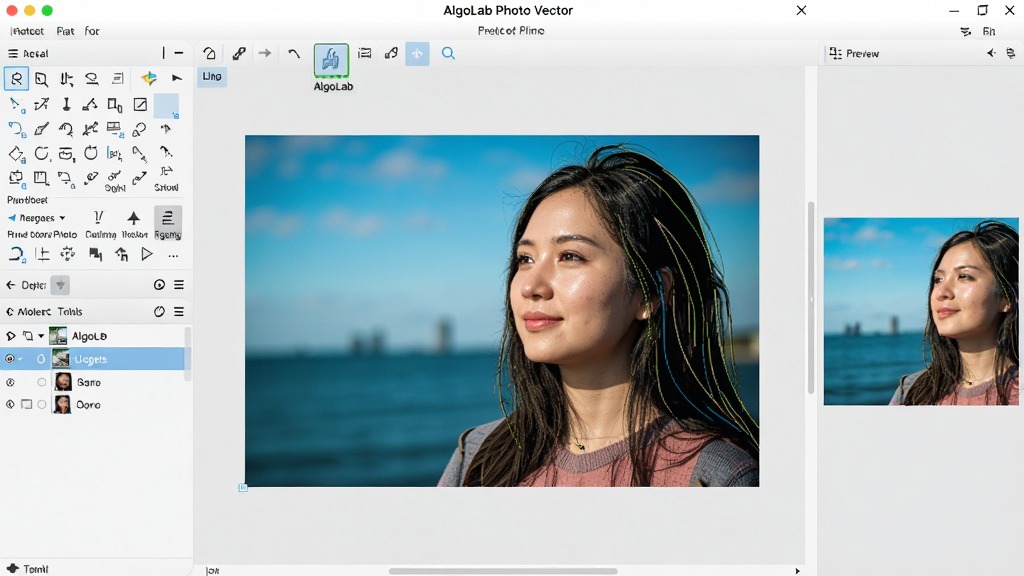Viewport: 1024px width, 576px height.
Task: Click the Preview panel left-arrow icon
Action: (x=991, y=53)
